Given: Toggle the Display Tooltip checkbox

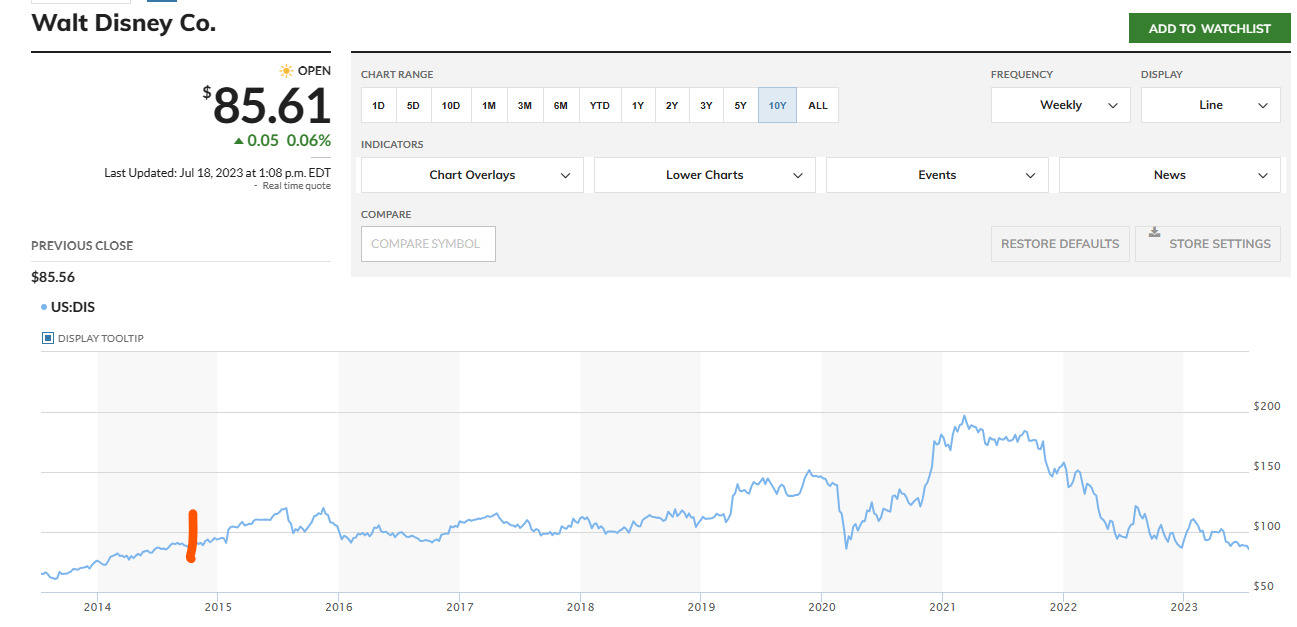Looking at the screenshot, I should (x=47, y=338).
